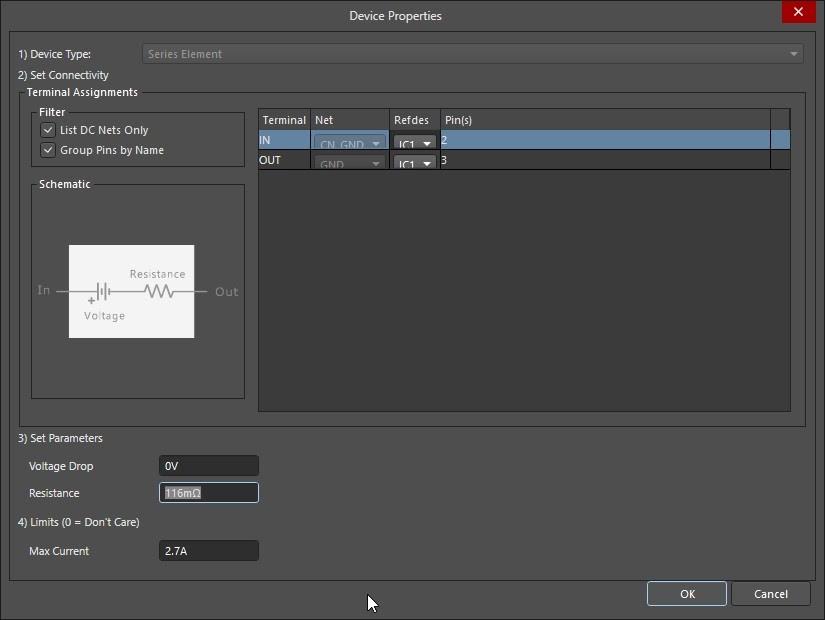Open the CN_GND net dropdown in IN row
825x620 pixels.
349,143
